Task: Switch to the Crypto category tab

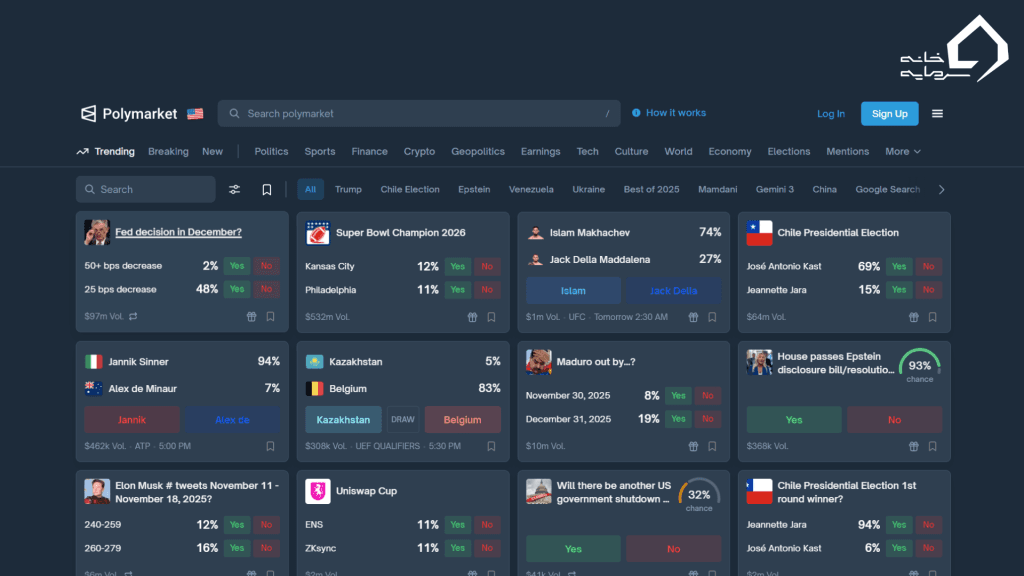Action: pyautogui.click(x=419, y=152)
